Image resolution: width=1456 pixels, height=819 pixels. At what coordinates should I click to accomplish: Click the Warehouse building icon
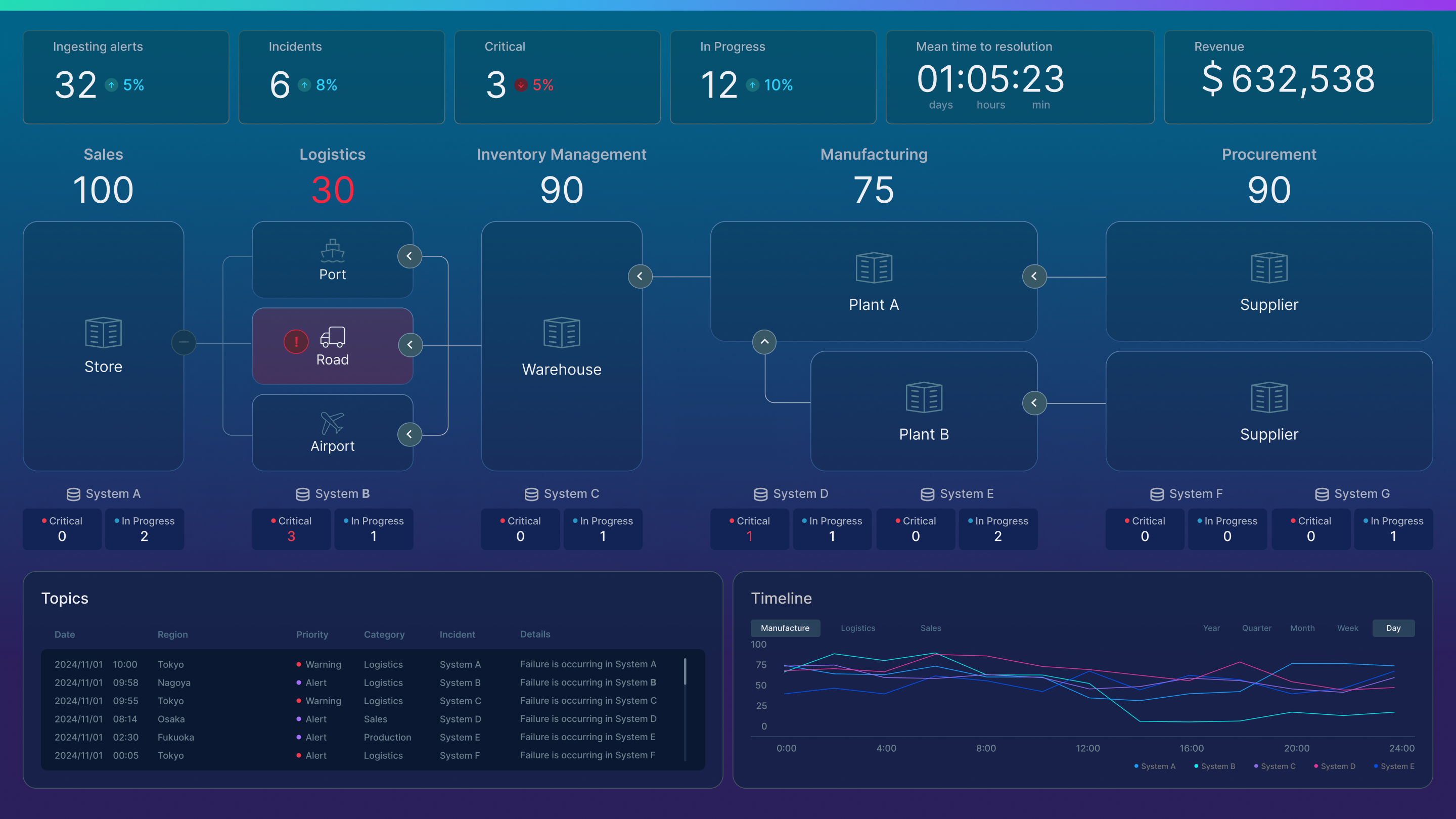point(561,332)
